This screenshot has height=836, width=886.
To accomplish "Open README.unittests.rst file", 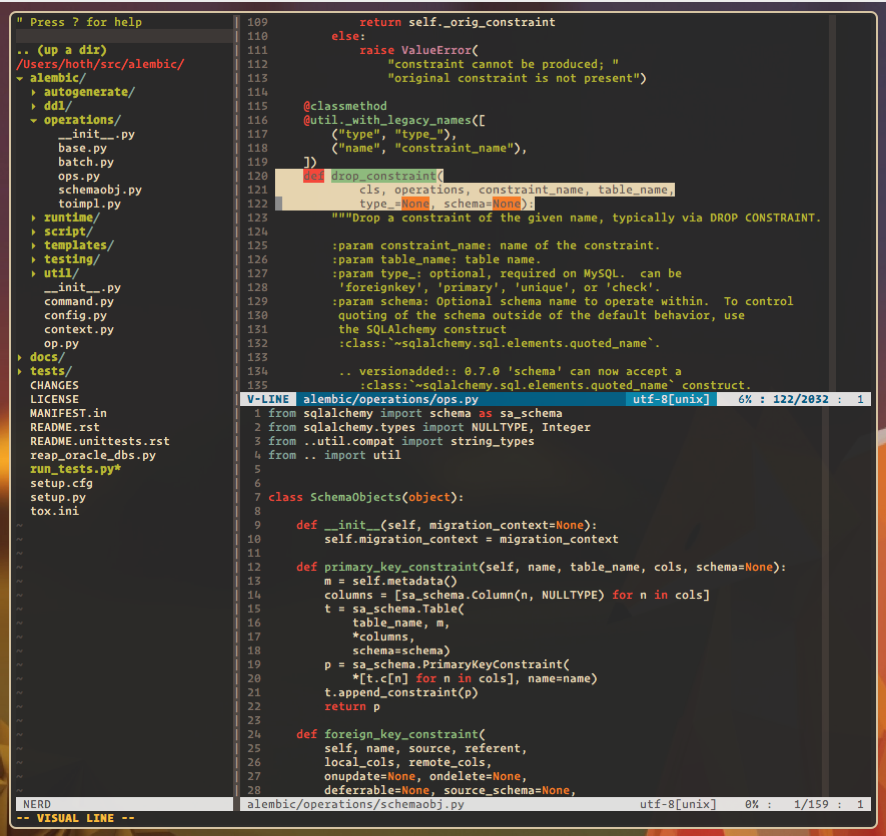I will click(100, 441).
